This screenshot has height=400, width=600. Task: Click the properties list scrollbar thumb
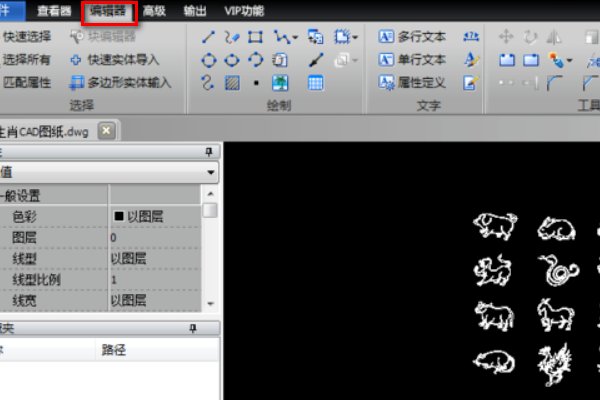210,211
